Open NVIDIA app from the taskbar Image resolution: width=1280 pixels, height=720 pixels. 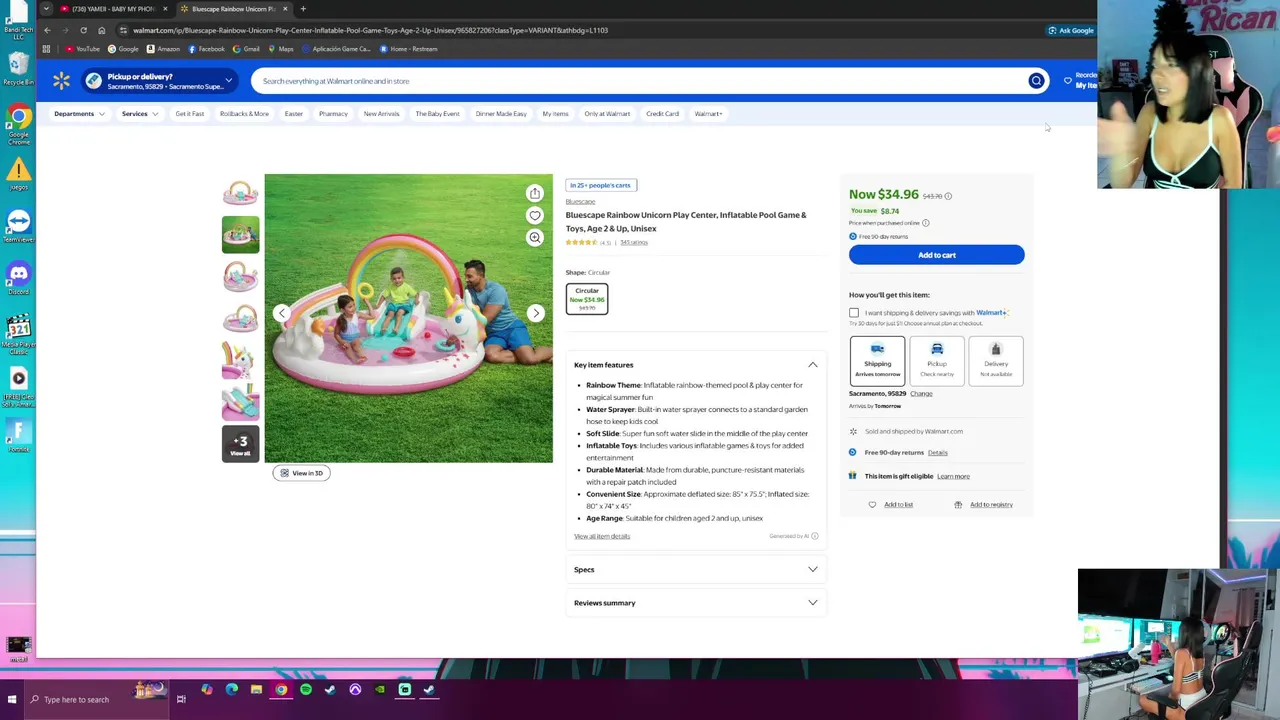tap(380, 689)
